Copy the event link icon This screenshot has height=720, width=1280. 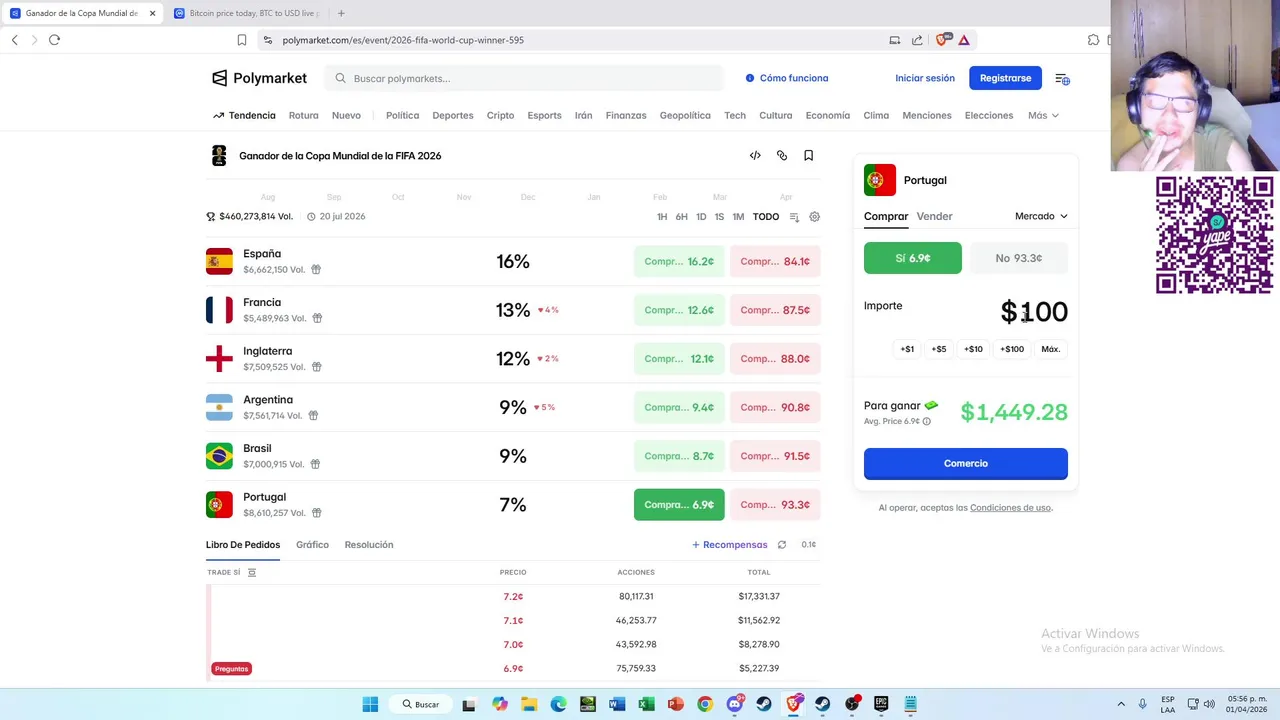tap(782, 156)
